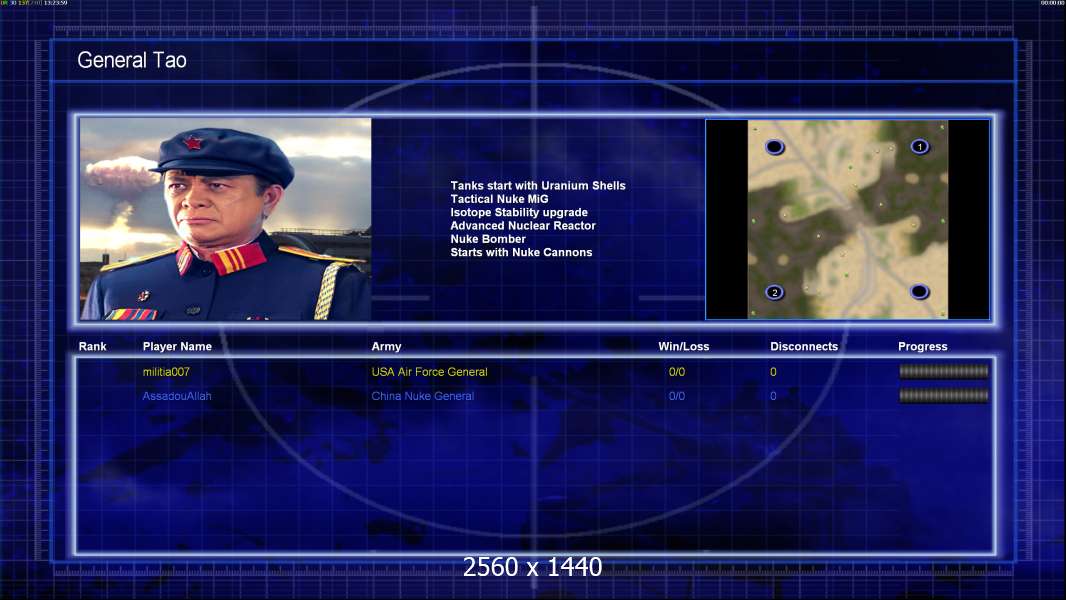Click the 'Disconnects' column header

click(804, 347)
